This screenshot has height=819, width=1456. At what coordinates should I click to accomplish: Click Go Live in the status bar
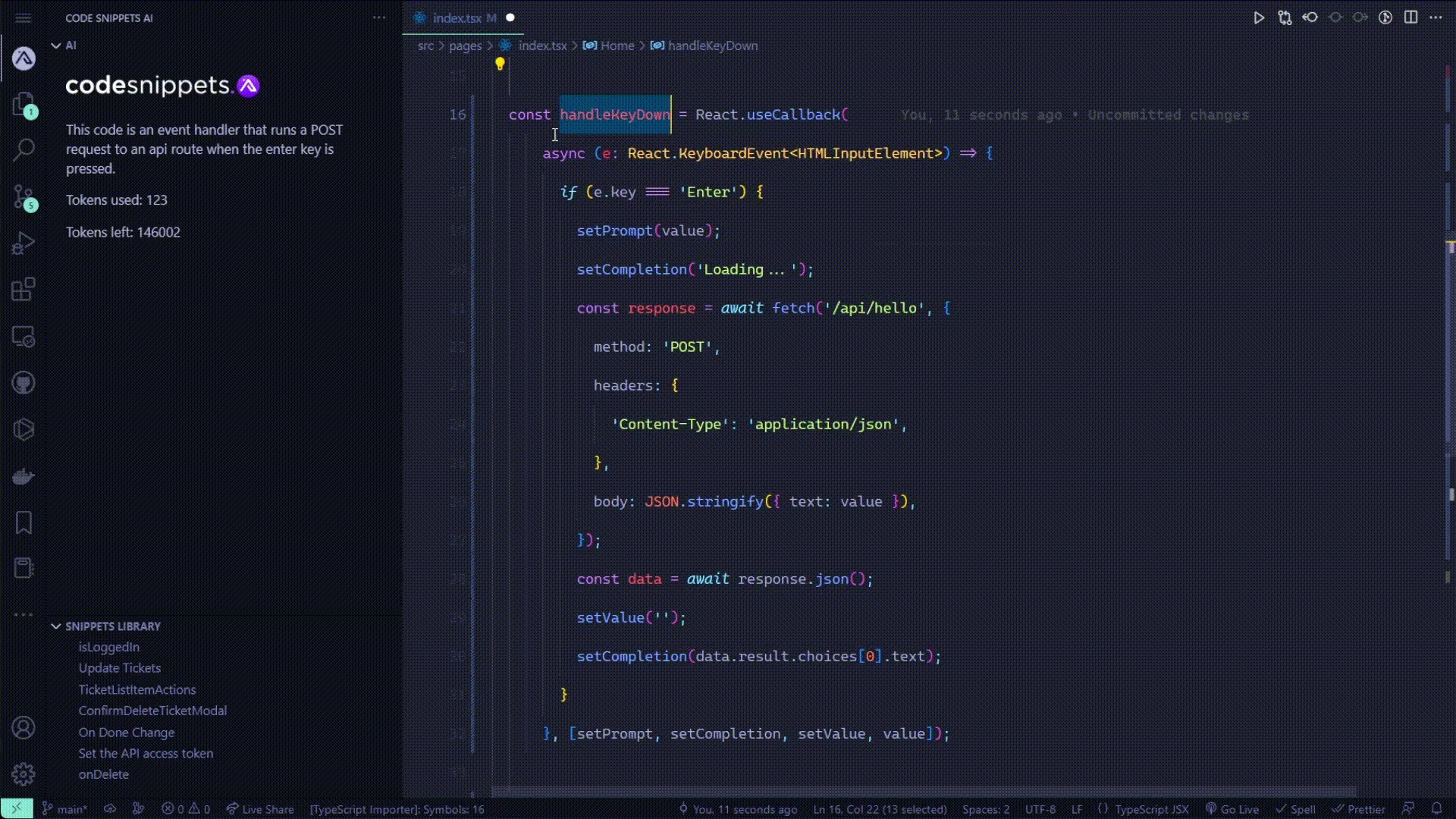pyautogui.click(x=1232, y=809)
